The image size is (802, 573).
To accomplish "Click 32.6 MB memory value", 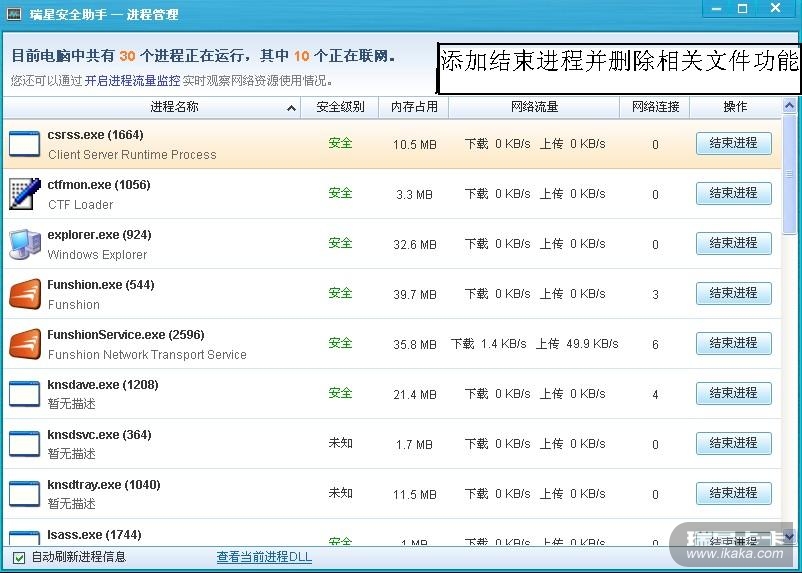I will tap(415, 245).
